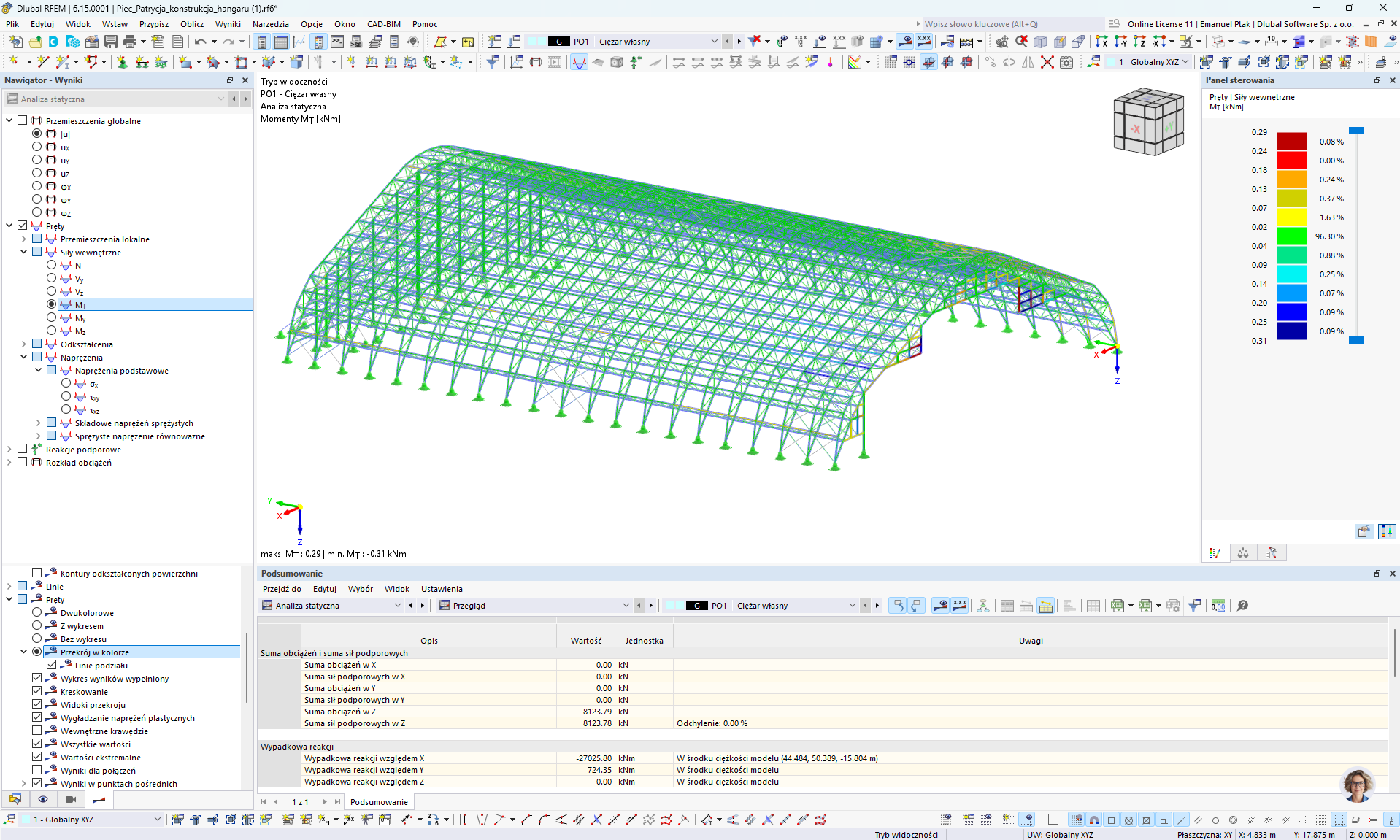The image size is (1400, 840).
Task: Undo the last action
Action: pyautogui.click(x=200, y=42)
